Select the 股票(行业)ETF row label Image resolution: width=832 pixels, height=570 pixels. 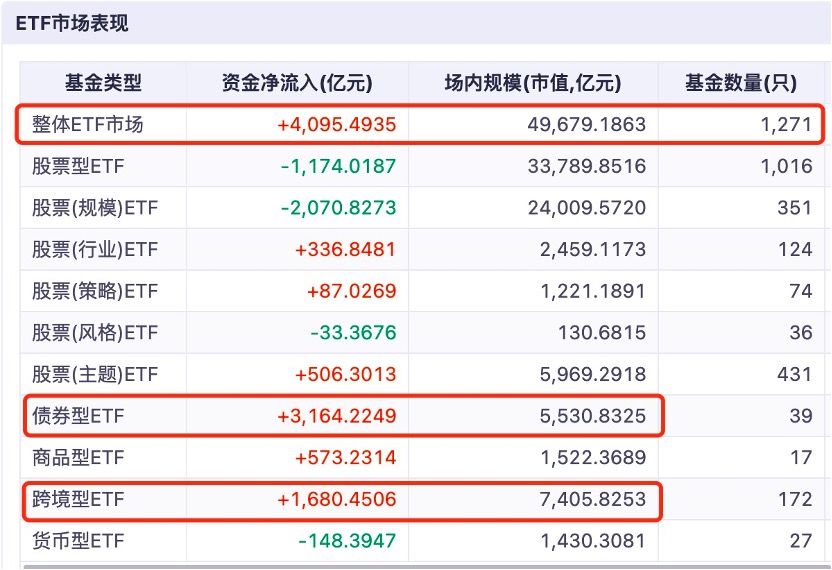pyautogui.click(x=95, y=249)
